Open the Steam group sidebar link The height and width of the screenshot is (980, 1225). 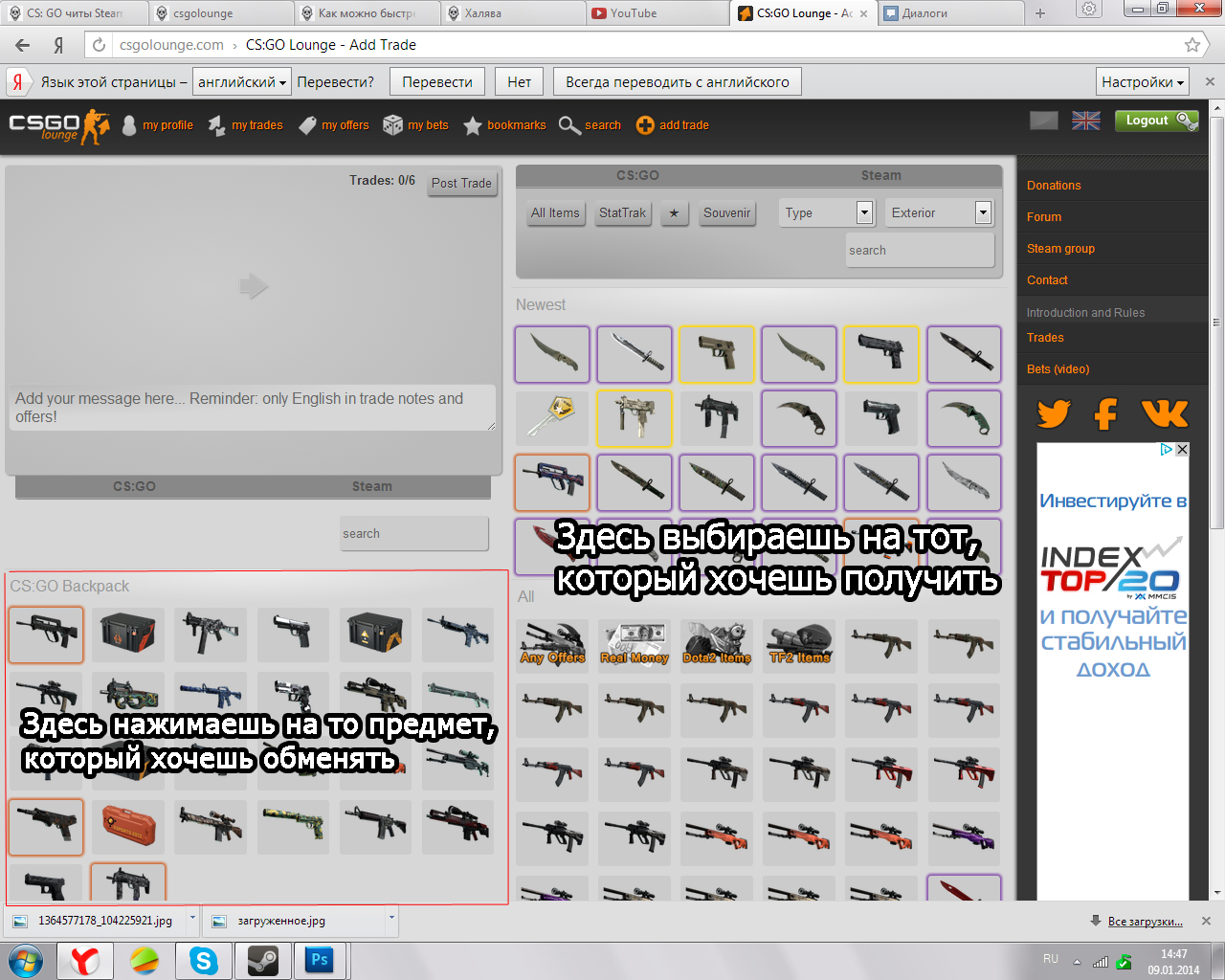click(1060, 249)
